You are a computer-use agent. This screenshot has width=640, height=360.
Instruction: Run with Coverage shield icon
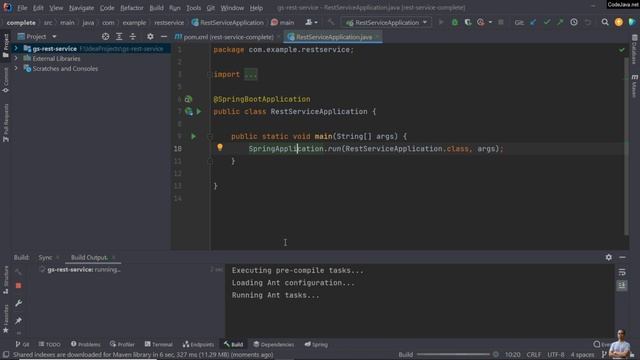point(468,22)
